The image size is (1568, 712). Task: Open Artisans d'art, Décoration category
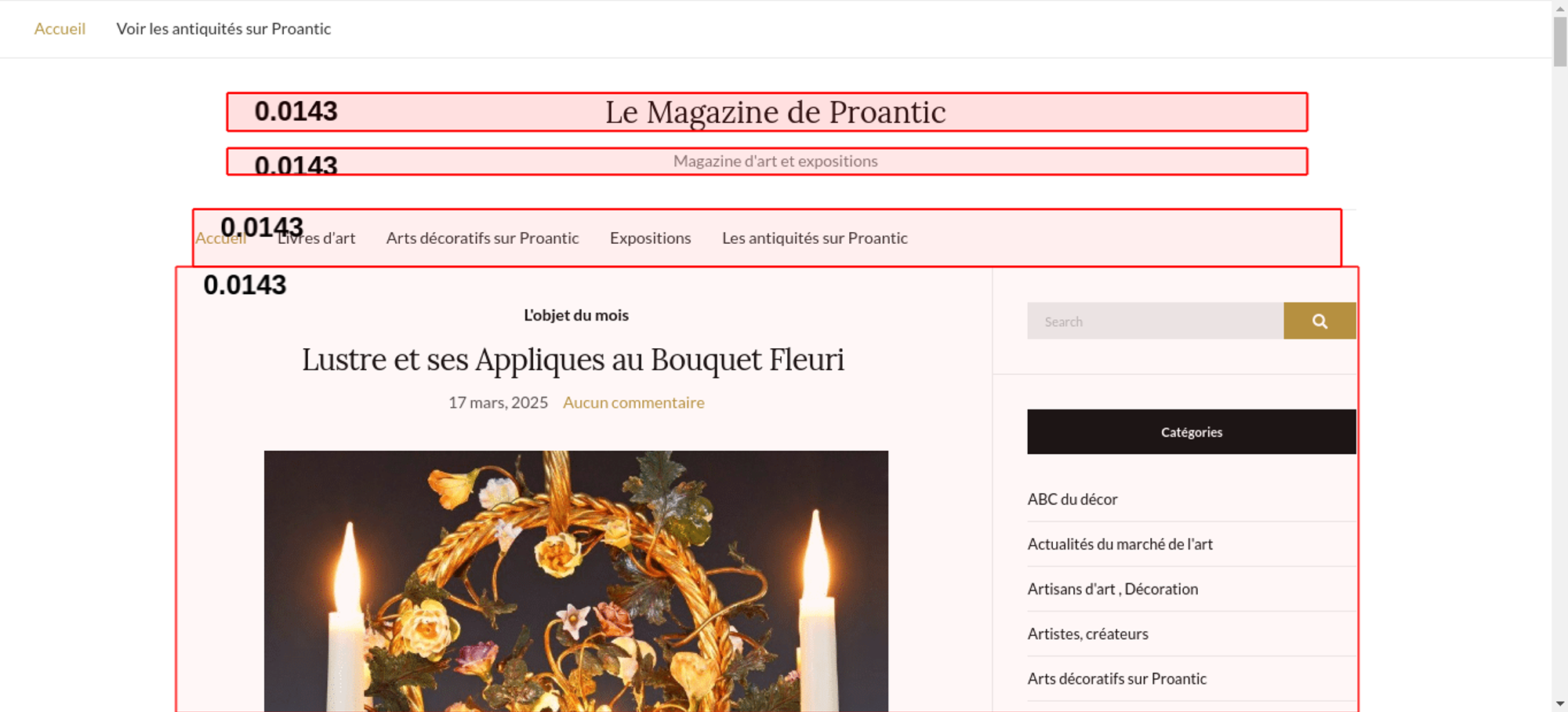[x=1112, y=589]
